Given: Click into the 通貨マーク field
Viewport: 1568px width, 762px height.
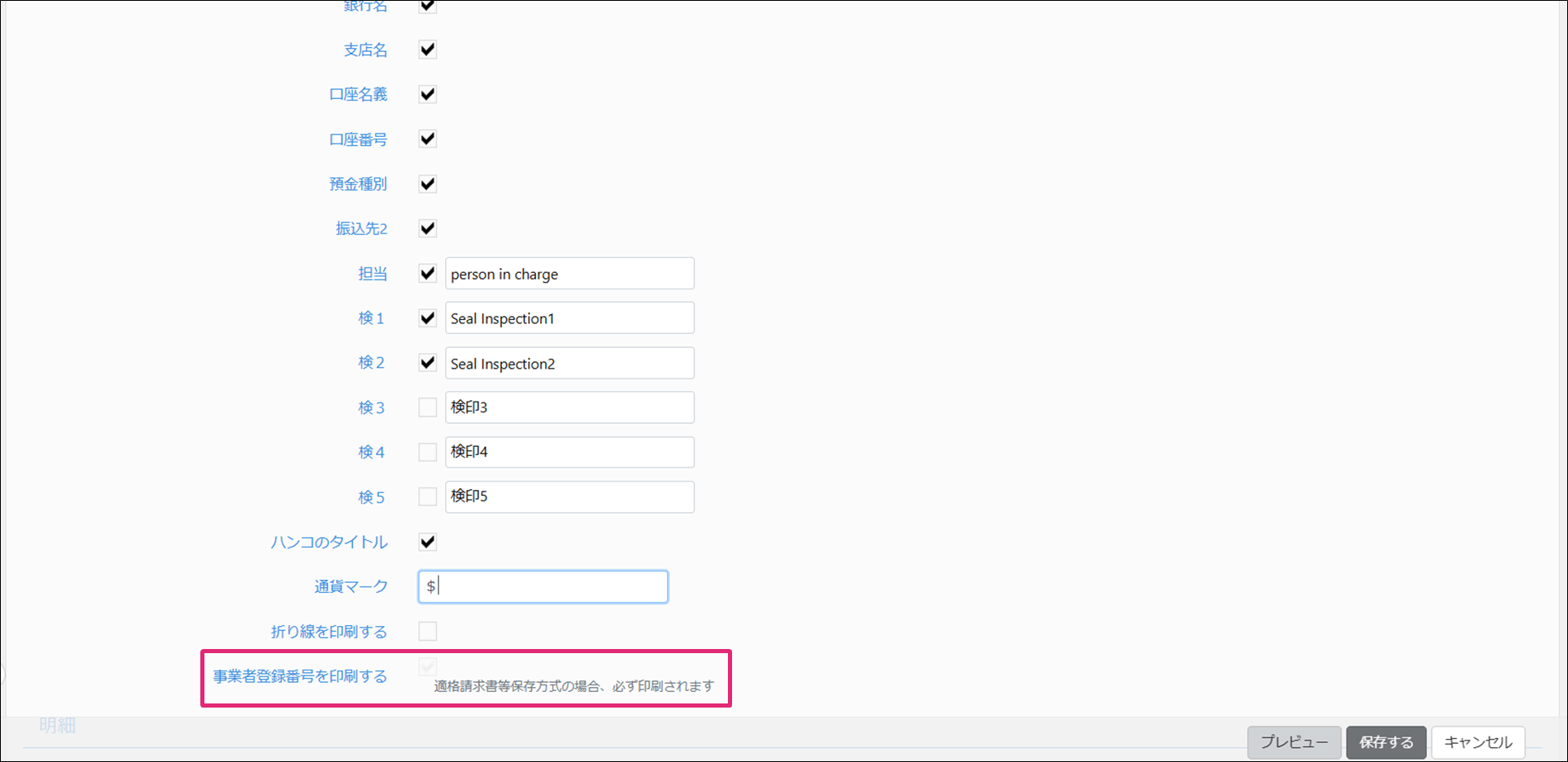Looking at the screenshot, I should [542, 586].
